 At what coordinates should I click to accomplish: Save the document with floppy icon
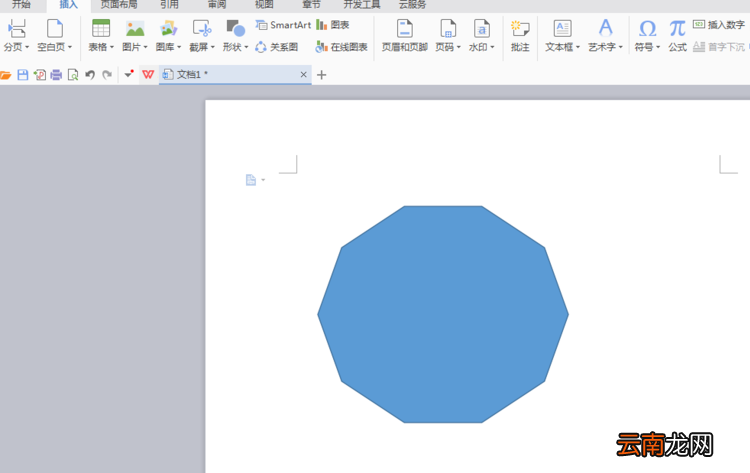point(22,75)
